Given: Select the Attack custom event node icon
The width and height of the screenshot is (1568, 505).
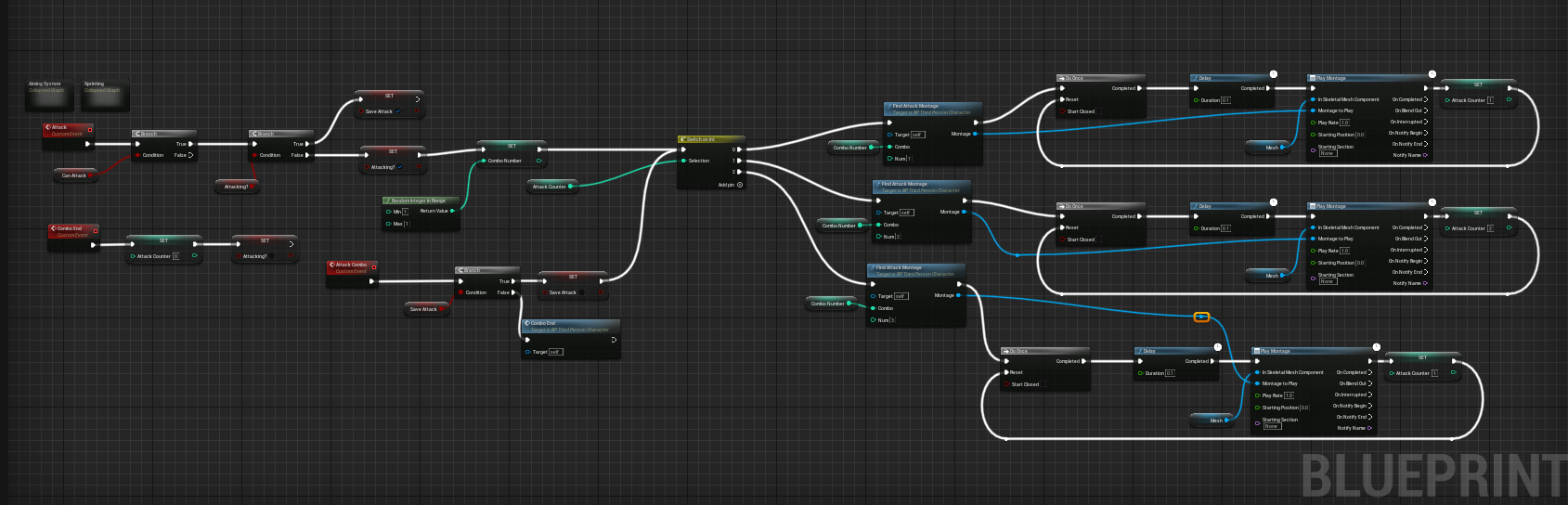Looking at the screenshot, I should tap(47, 127).
